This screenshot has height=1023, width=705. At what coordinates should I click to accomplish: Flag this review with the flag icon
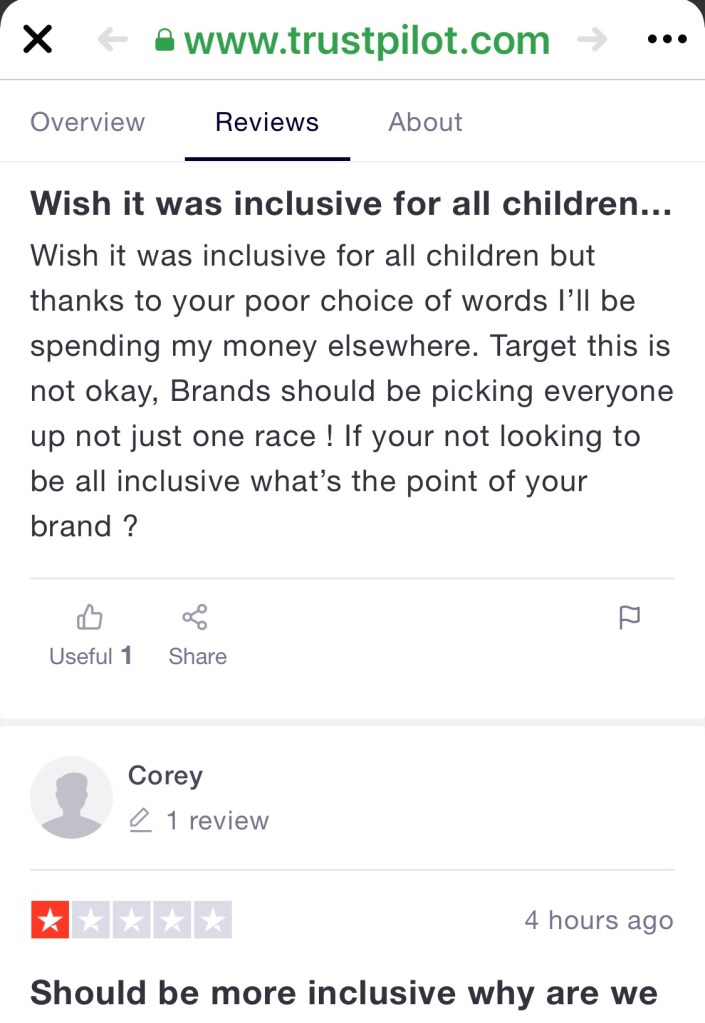[x=629, y=618]
